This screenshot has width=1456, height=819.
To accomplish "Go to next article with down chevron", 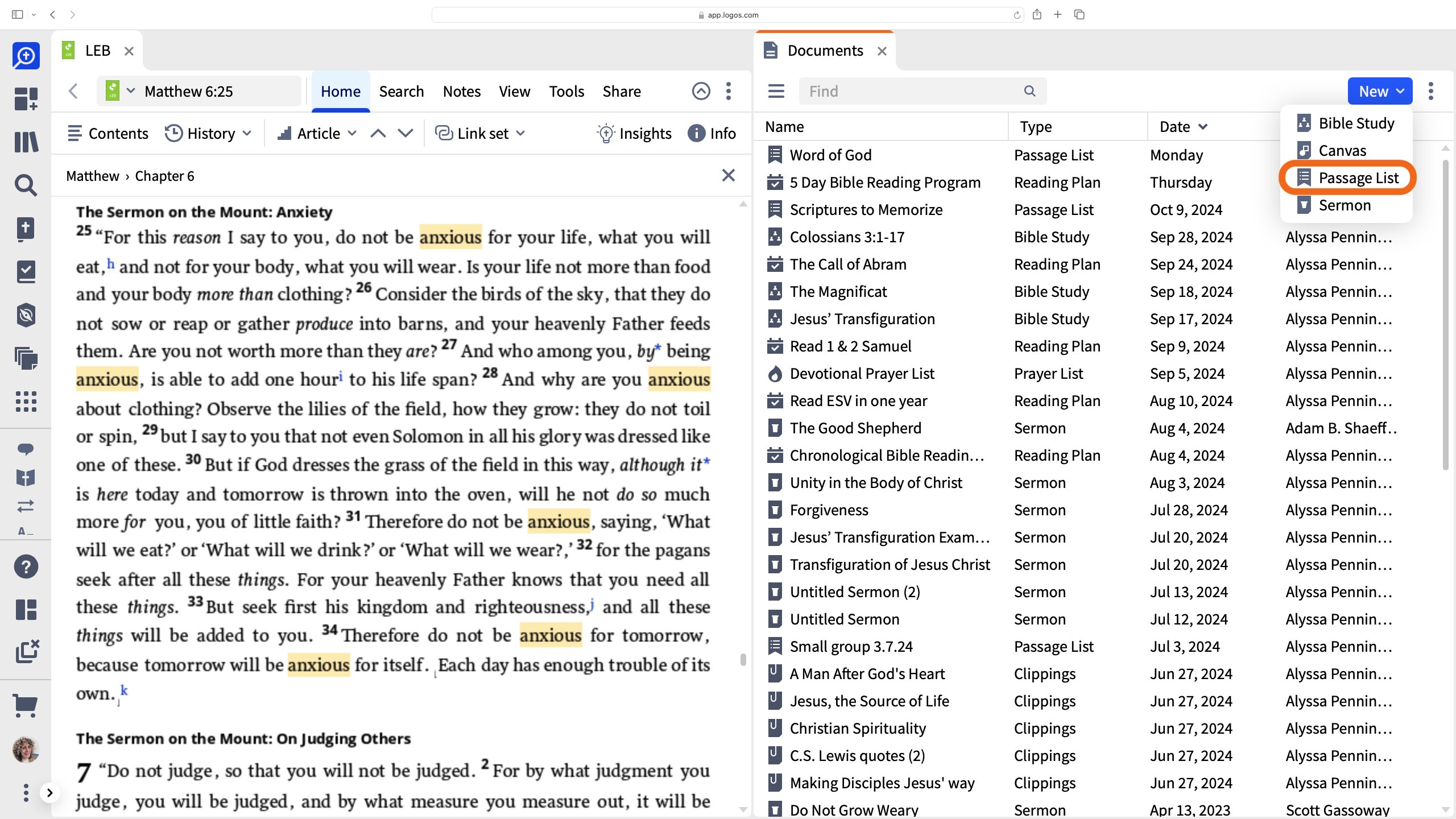I will point(406,133).
